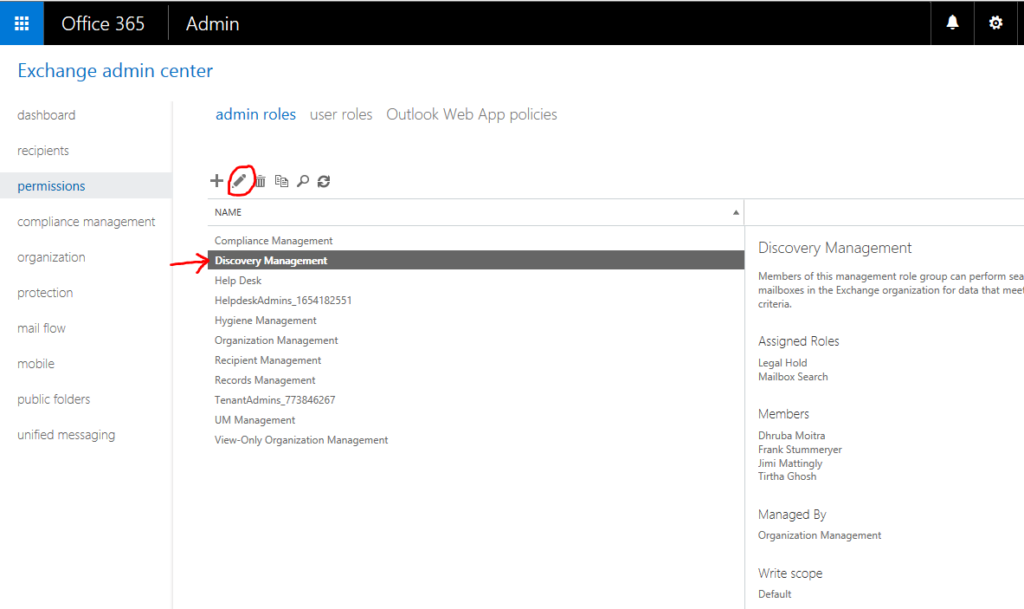Copy the selected role group
Viewport: 1024px width, 609px height.
pyautogui.click(x=281, y=181)
